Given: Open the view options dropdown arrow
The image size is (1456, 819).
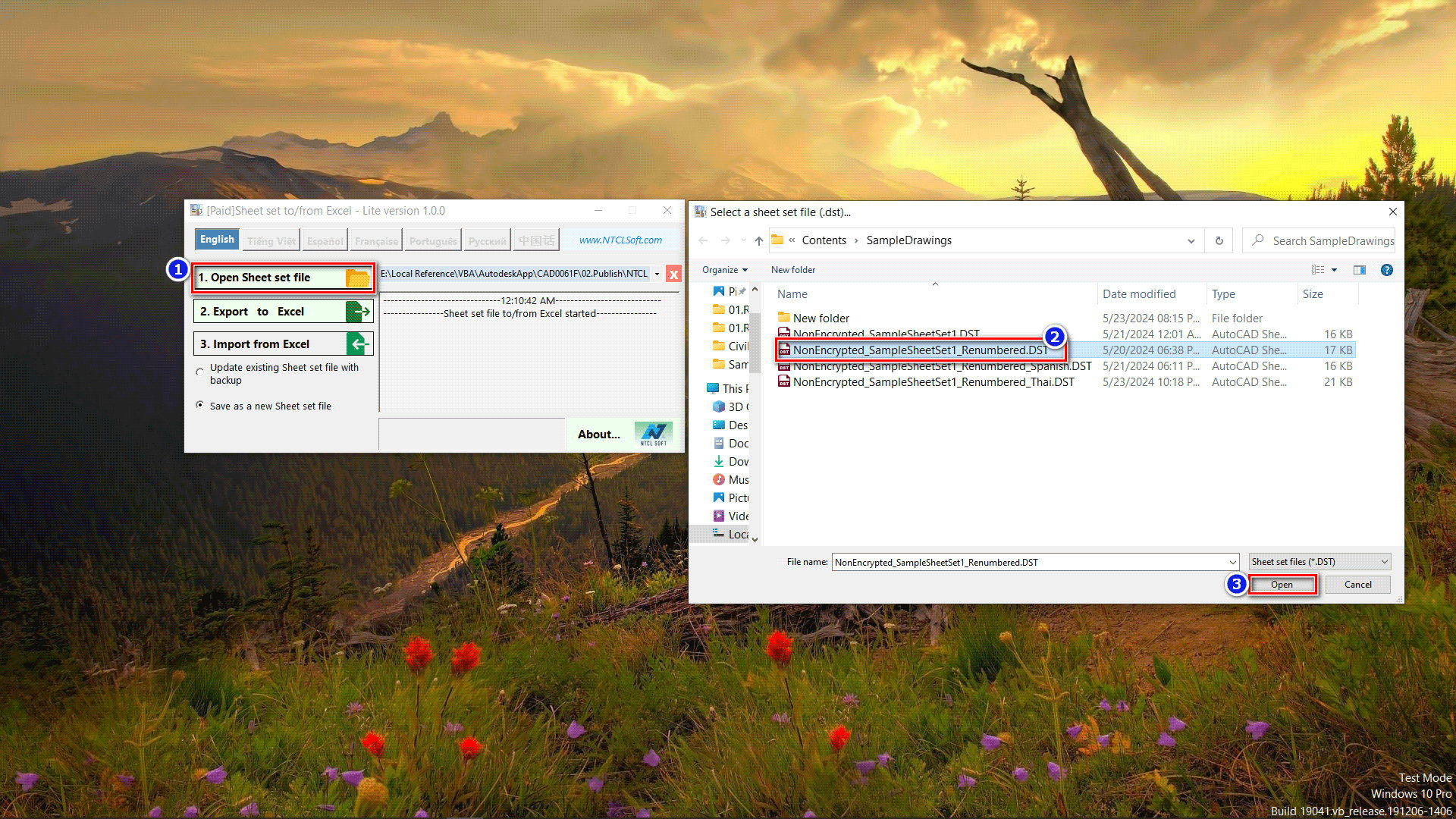Looking at the screenshot, I should 1334,270.
